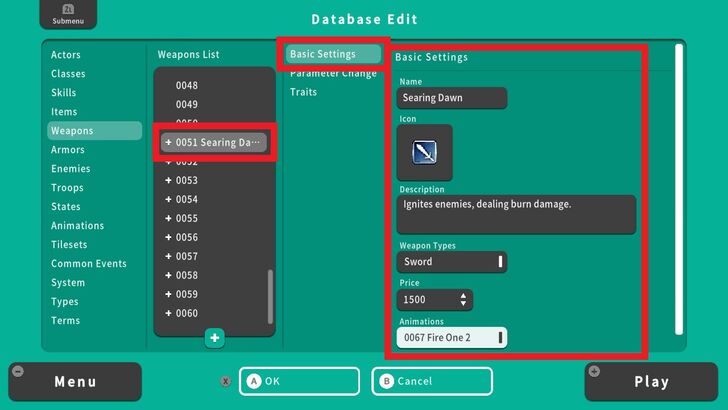
Task: Click the Basic Settings panel scrollbar
Action: coord(679,189)
